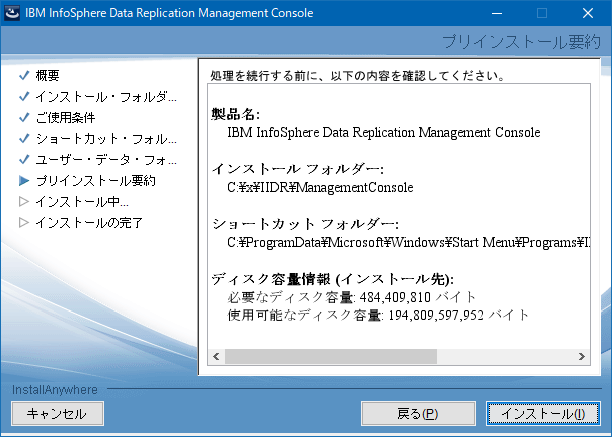
Task: Click the installer app icon in title bar
Action: click(12, 13)
